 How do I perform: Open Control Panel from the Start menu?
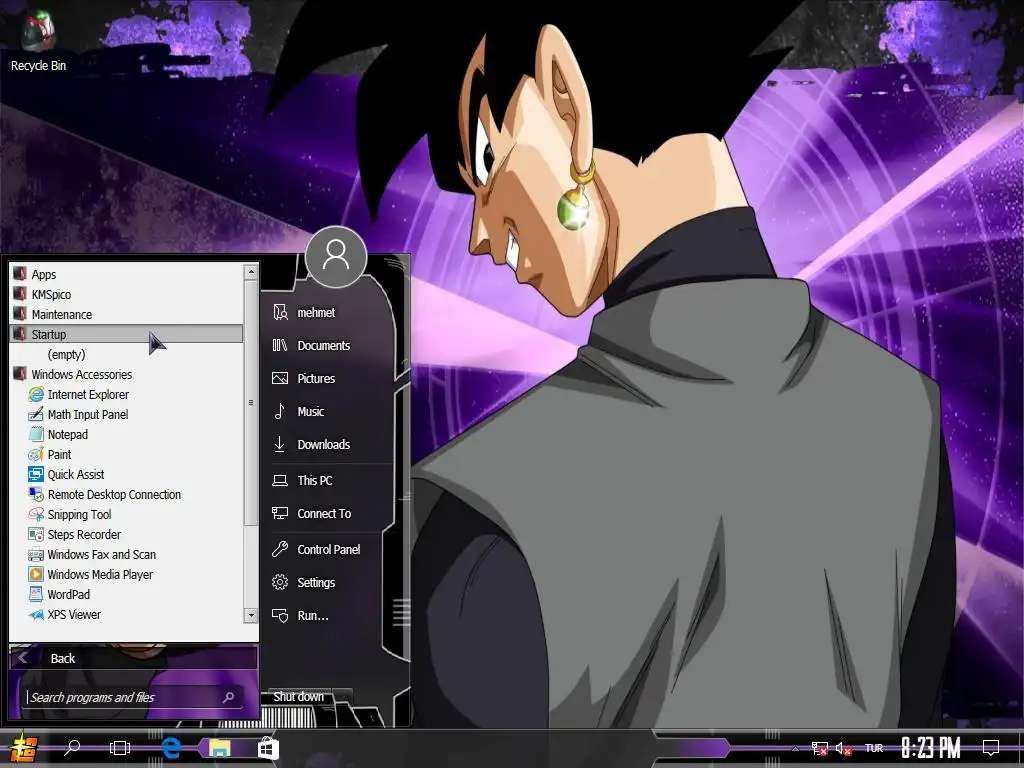coord(330,549)
